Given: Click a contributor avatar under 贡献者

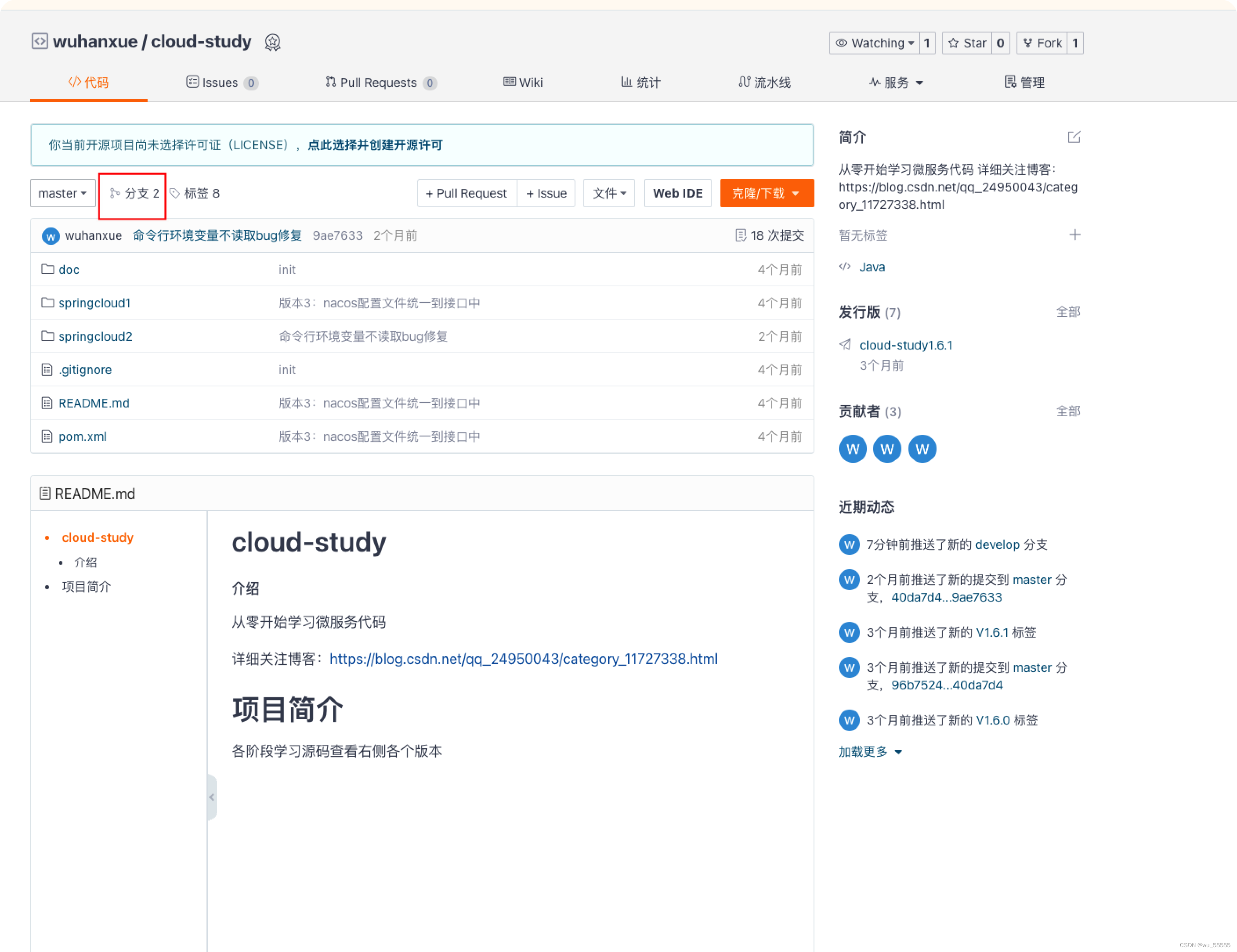Looking at the screenshot, I should pyautogui.click(x=853, y=448).
